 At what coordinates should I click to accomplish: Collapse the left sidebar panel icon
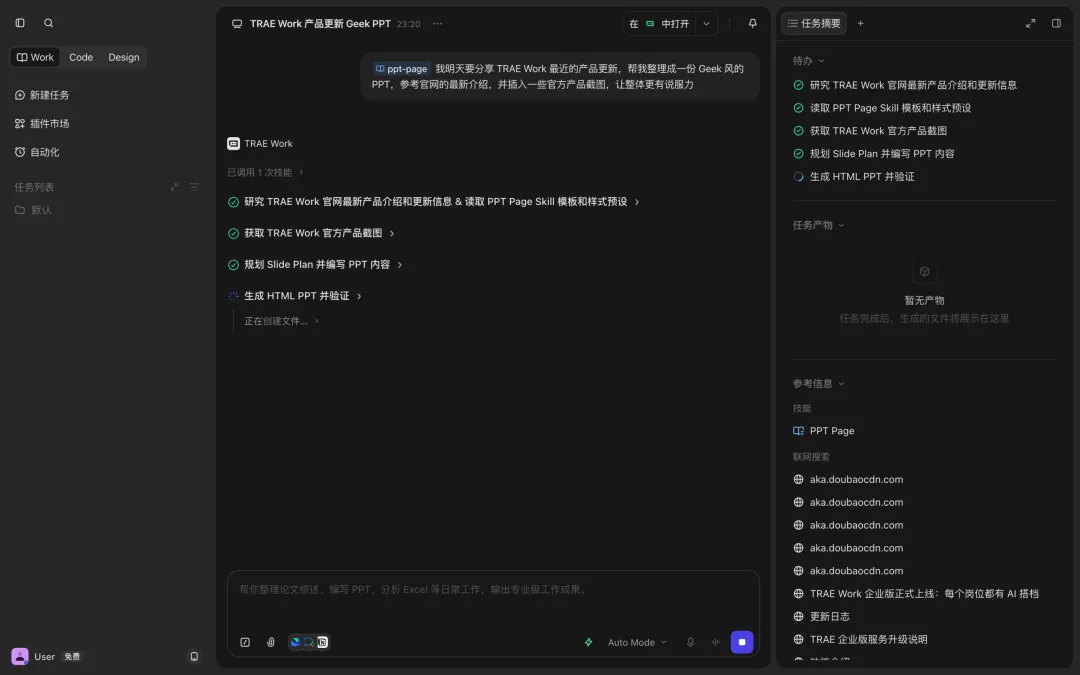point(20,23)
